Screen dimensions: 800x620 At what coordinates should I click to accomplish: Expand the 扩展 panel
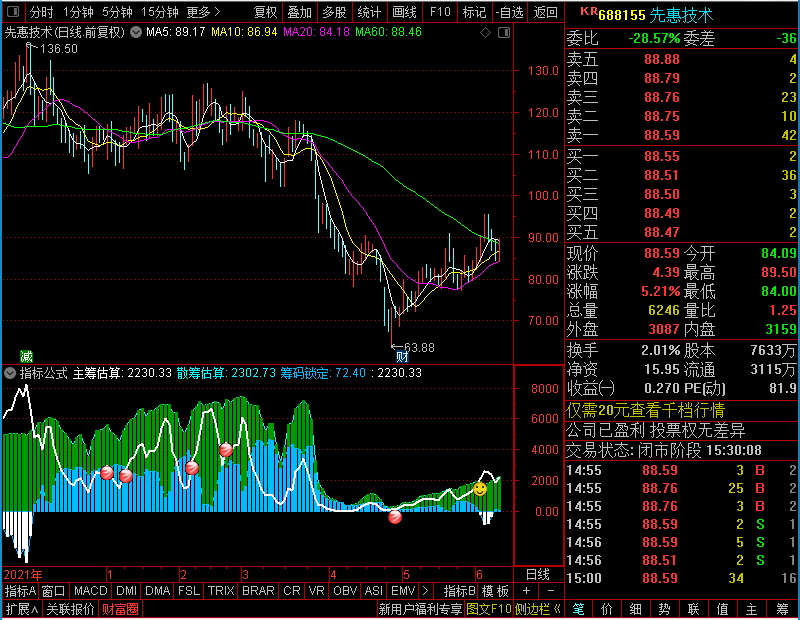[22, 609]
